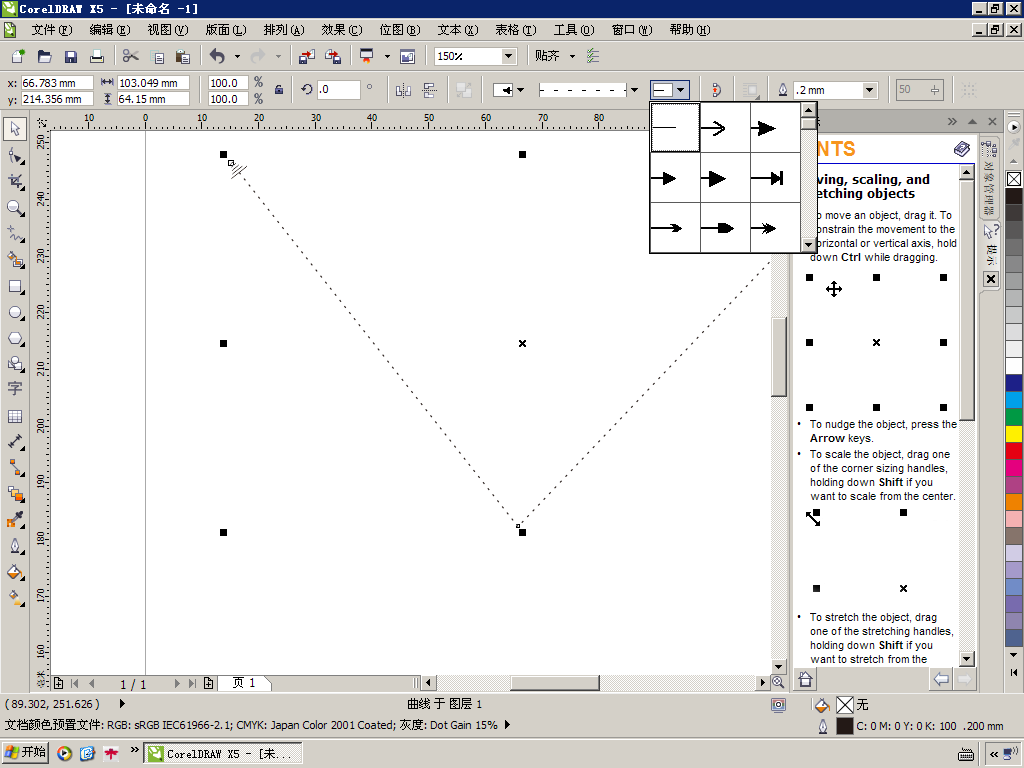This screenshot has height=768, width=1024.
Task: Select the Freehand curve tool
Action: pyautogui.click(x=15, y=234)
